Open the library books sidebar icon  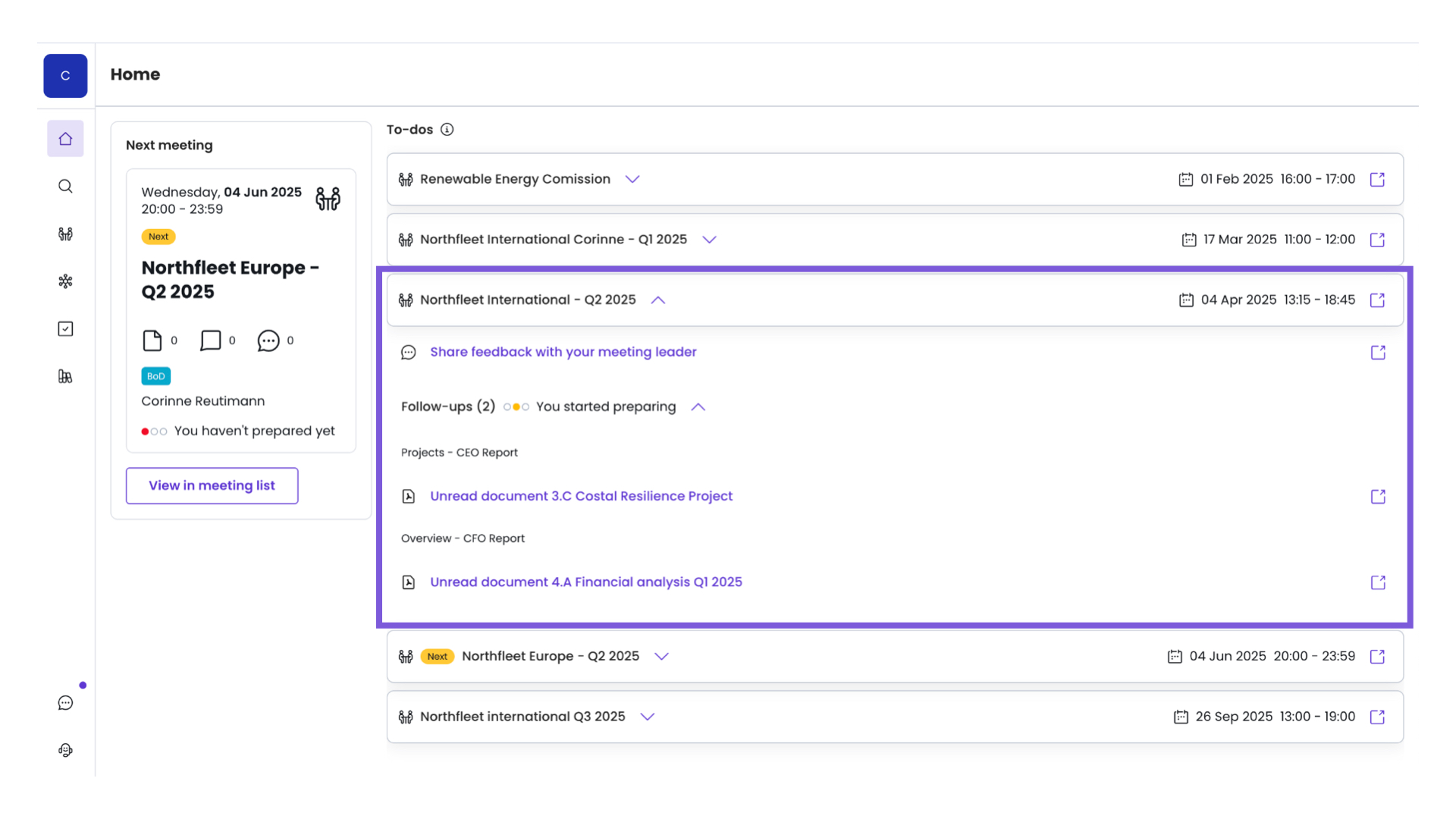coord(65,376)
